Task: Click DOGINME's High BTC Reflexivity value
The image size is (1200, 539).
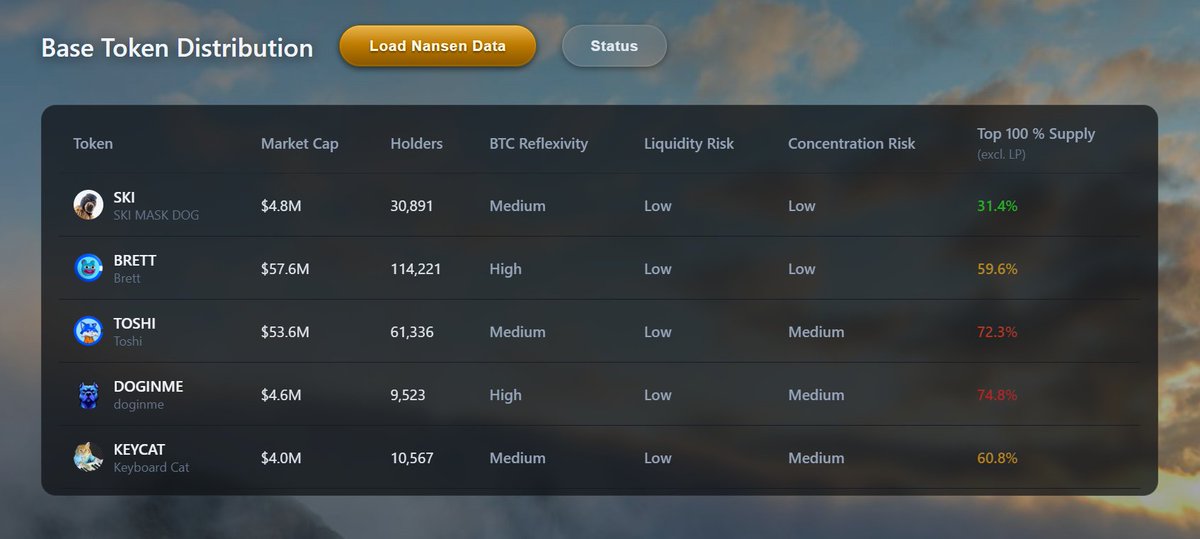Action: click(505, 395)
